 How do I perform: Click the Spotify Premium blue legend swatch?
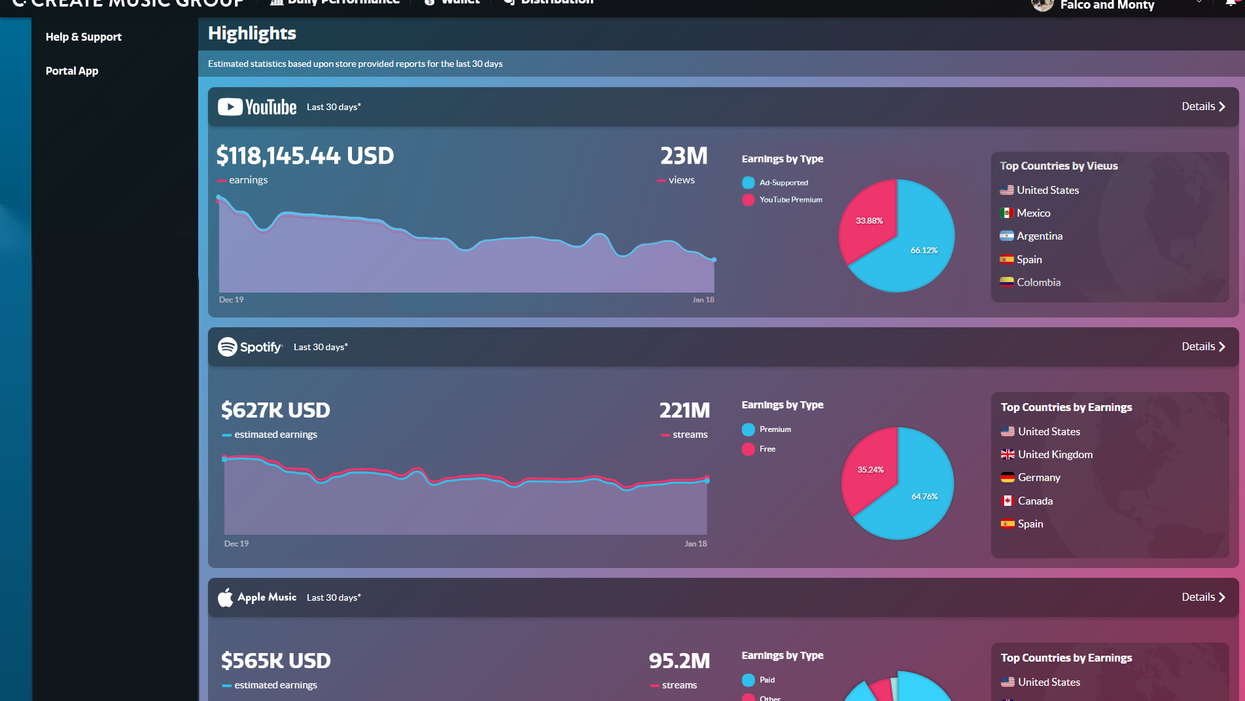(748, 429)
